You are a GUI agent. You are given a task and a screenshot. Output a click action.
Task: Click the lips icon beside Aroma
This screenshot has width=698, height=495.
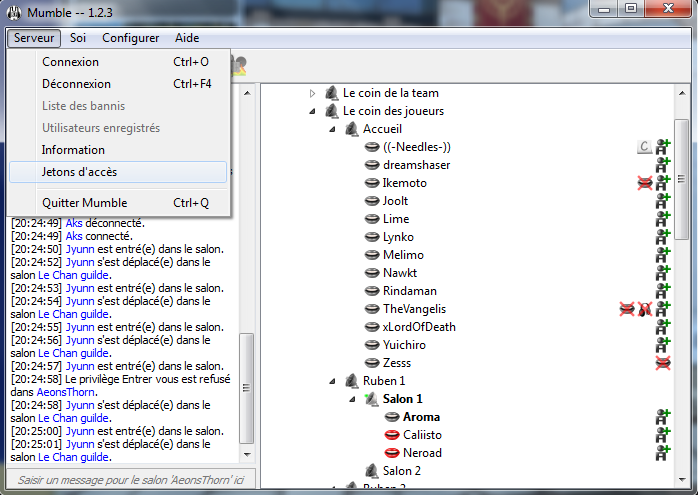tap(392, 417)
